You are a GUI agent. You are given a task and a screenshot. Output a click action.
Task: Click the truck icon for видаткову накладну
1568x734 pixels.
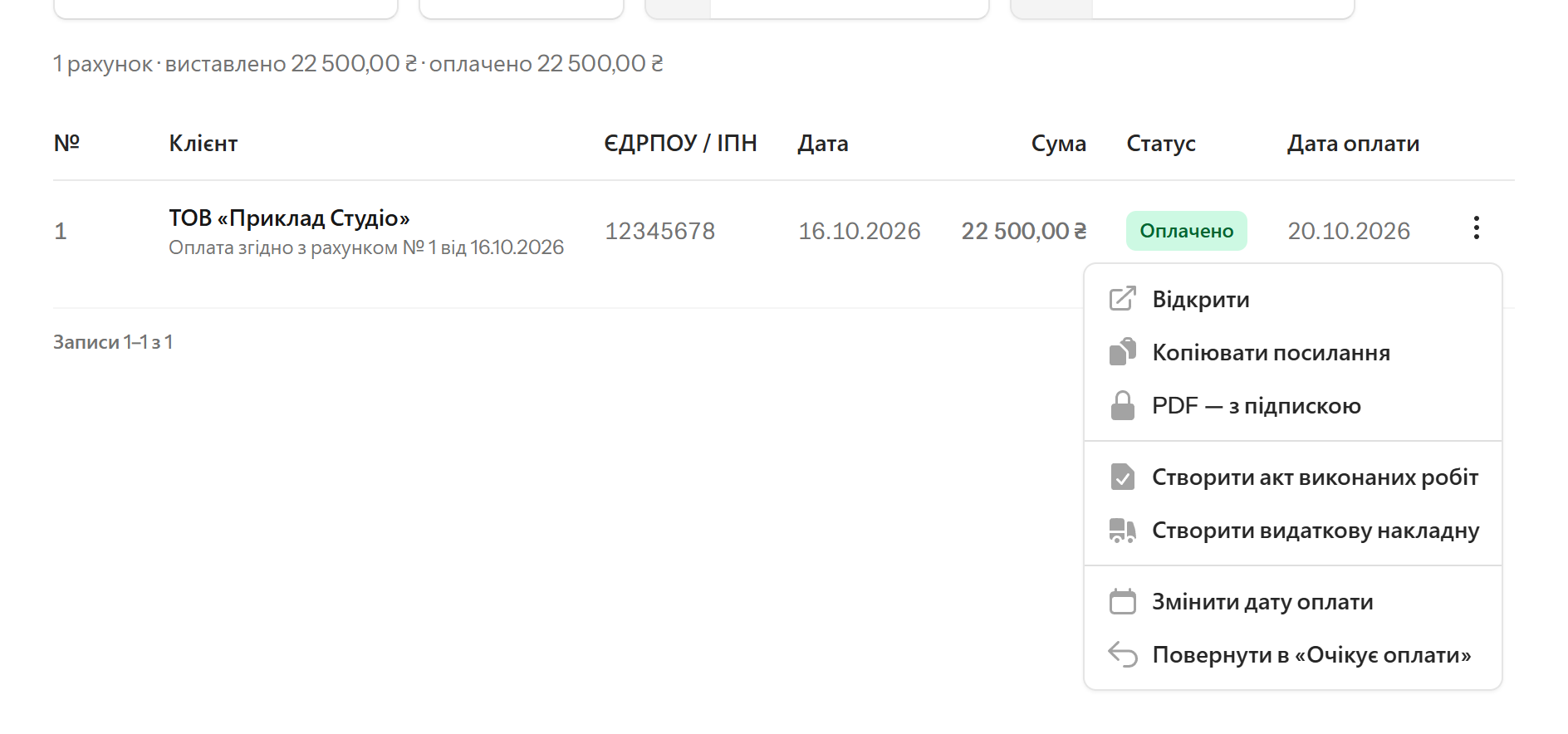tap(1123, 530)
